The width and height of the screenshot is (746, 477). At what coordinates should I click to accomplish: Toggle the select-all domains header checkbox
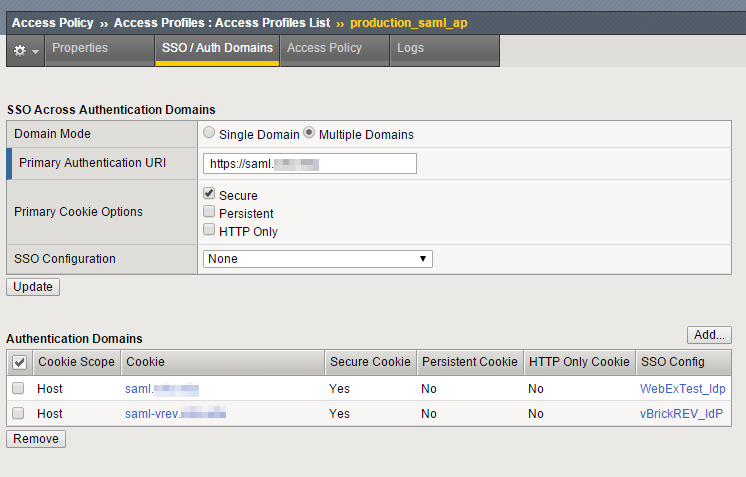pos(19,362)
